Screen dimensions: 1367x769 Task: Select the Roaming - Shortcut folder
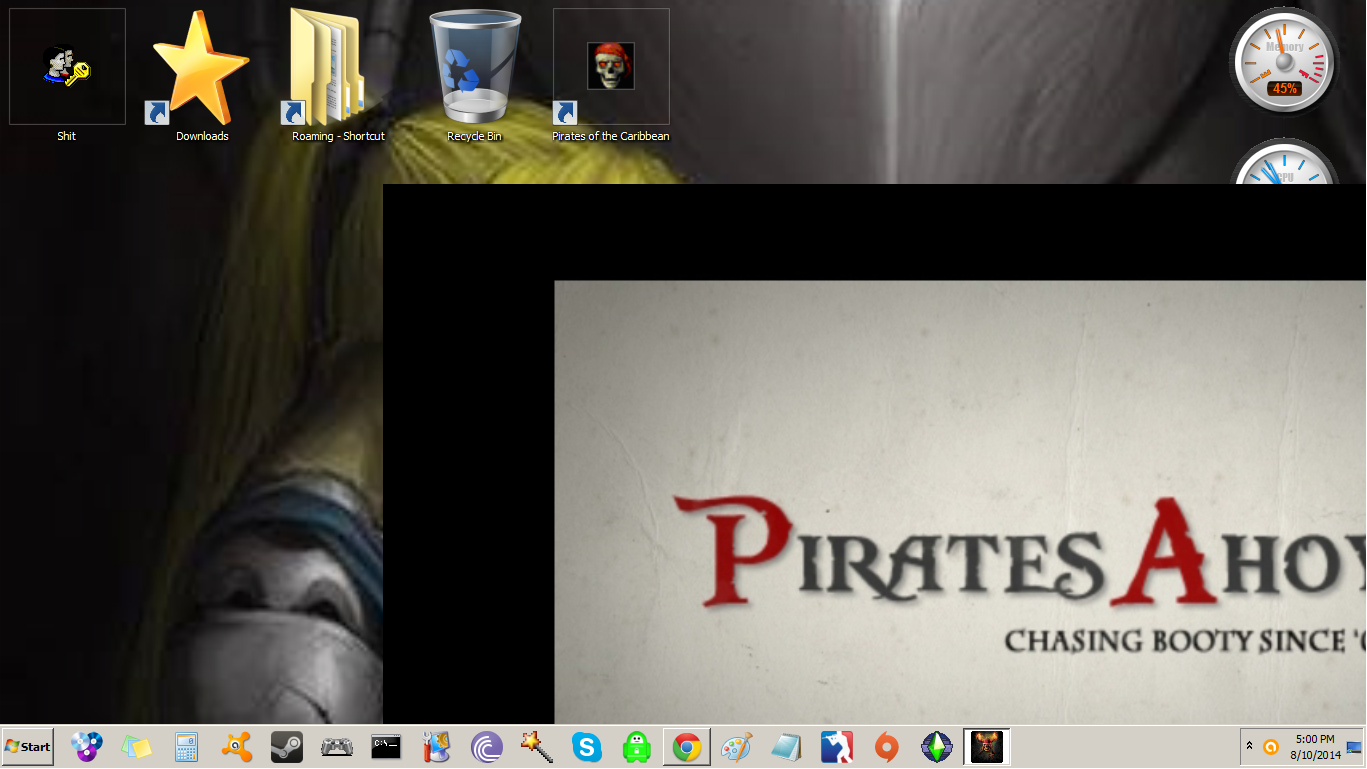(x=338, y=76)
